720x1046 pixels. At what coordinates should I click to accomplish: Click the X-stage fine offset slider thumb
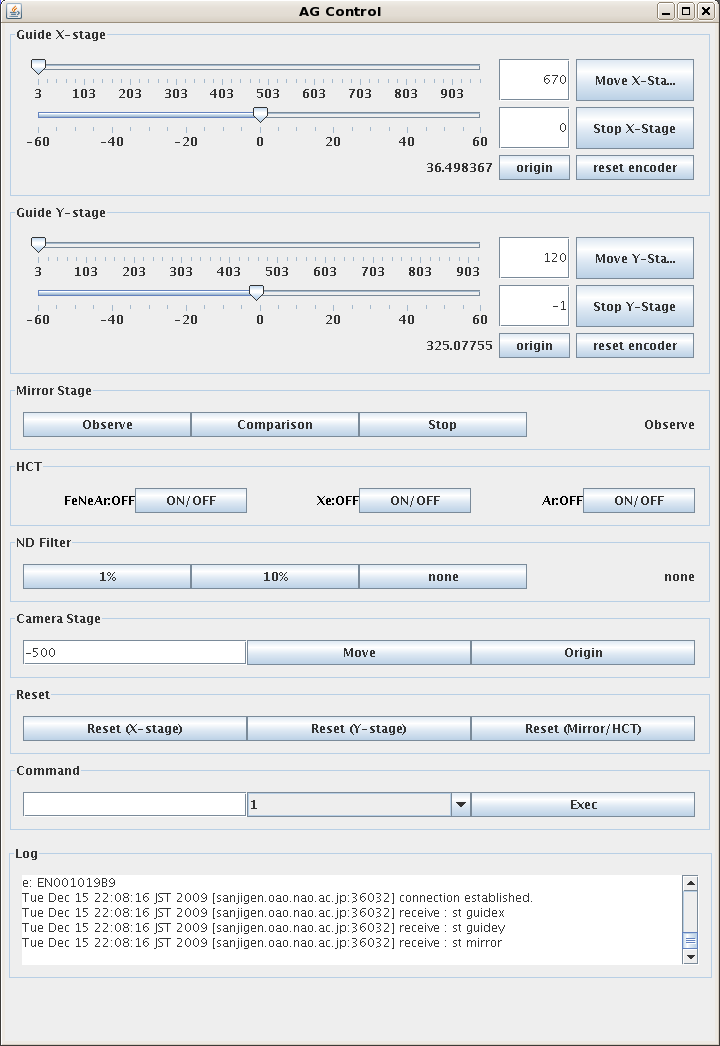pos(260,114)
